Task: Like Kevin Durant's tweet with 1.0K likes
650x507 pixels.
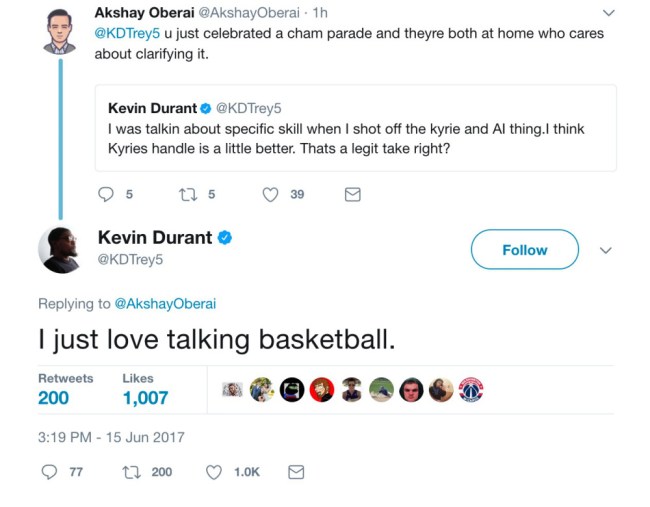Action: (214, 472)
